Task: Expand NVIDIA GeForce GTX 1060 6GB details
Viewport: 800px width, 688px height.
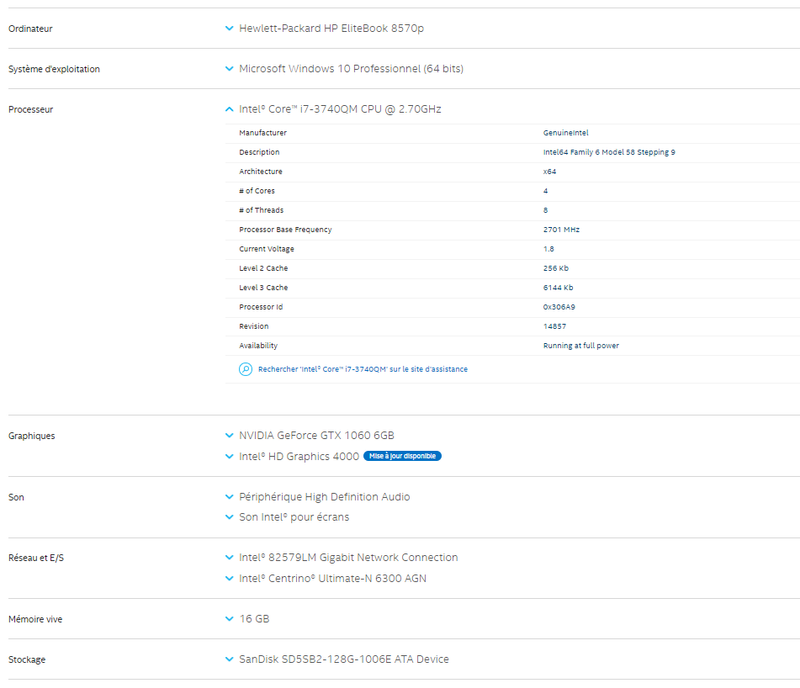Action: [x=229, y=435]
